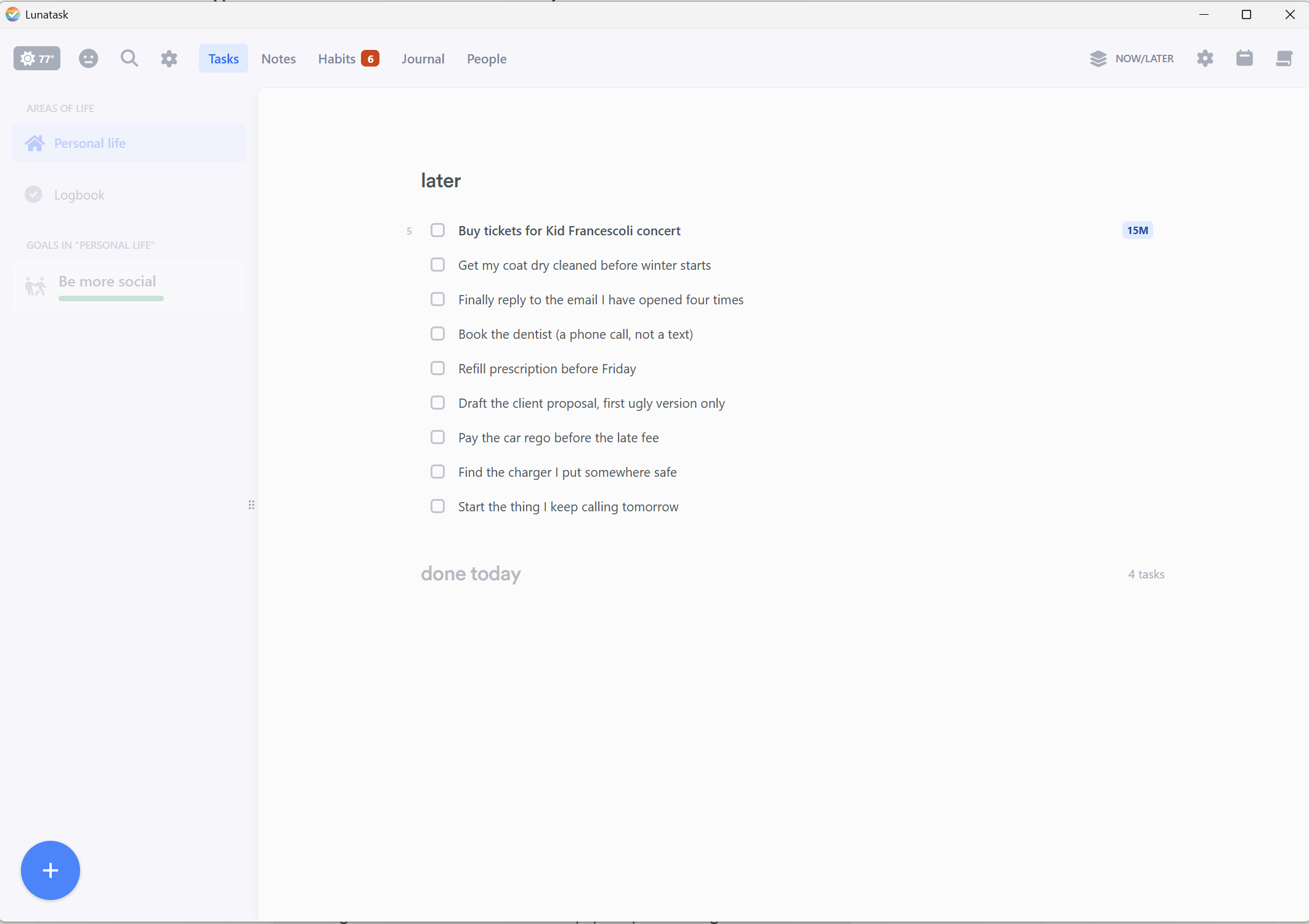The width and height of the screenshot is (1309, 924).
Task: Open the notebook panel icon at far right
Action: 1284,59
